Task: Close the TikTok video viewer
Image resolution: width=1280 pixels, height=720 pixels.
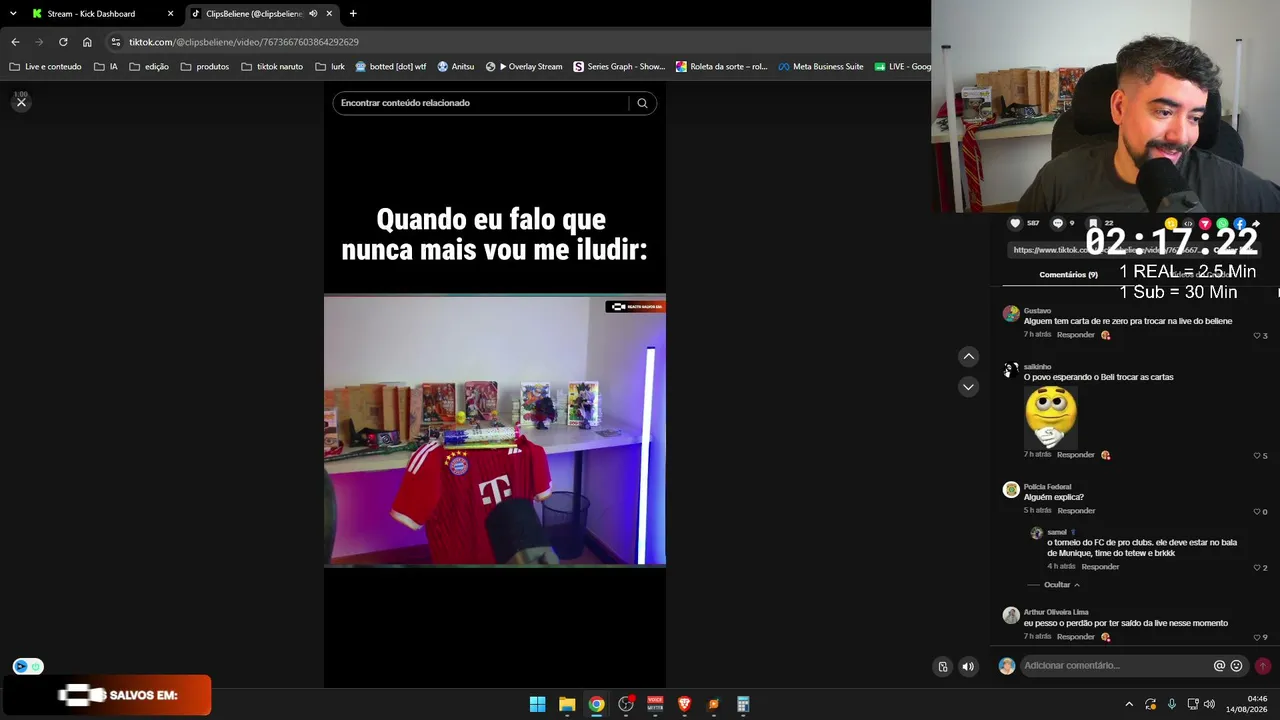Action: click(x=21, y=102)
